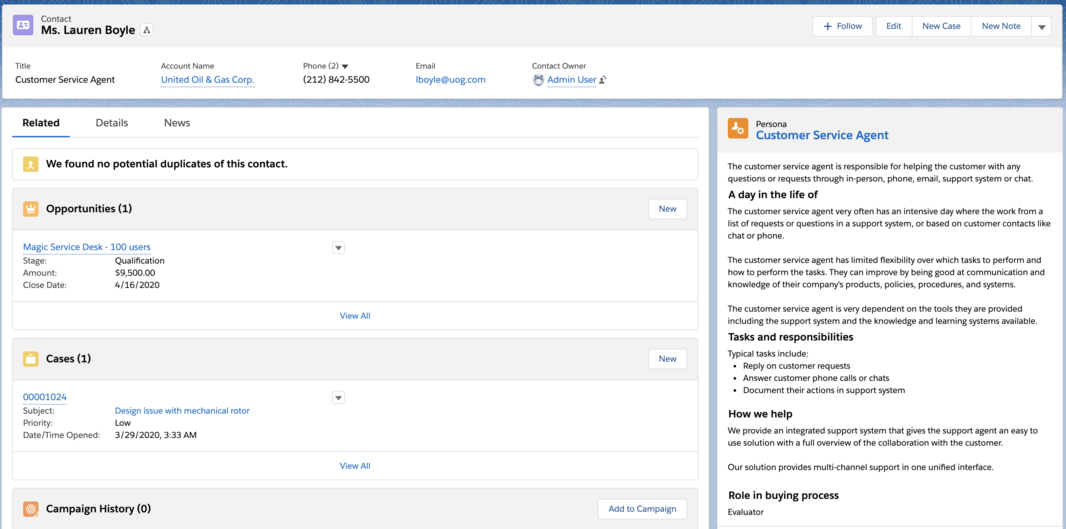Click the Campaign History target icon

pyautogui.click(x=31, y=509)
